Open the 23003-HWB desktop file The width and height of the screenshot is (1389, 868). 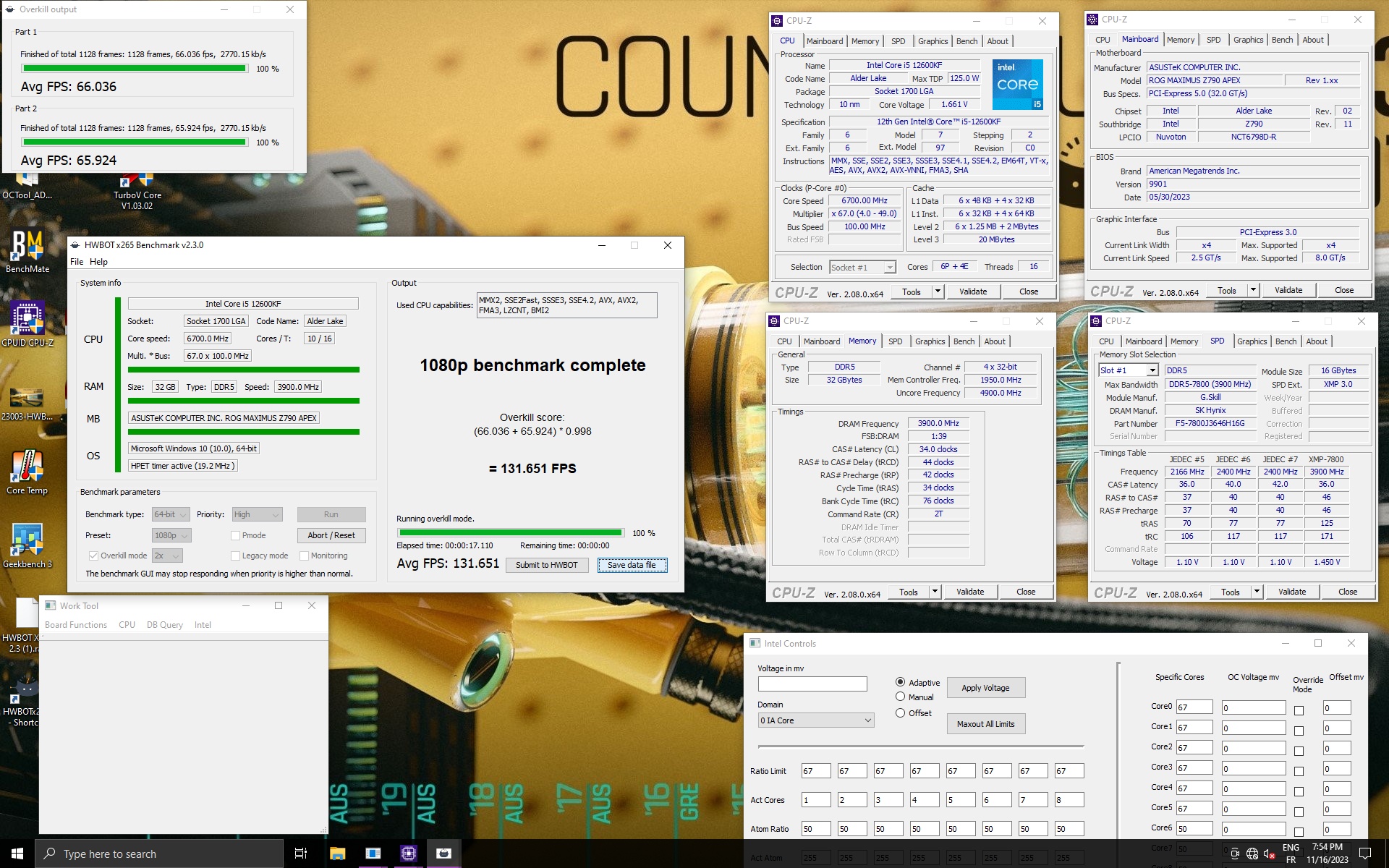27,404
